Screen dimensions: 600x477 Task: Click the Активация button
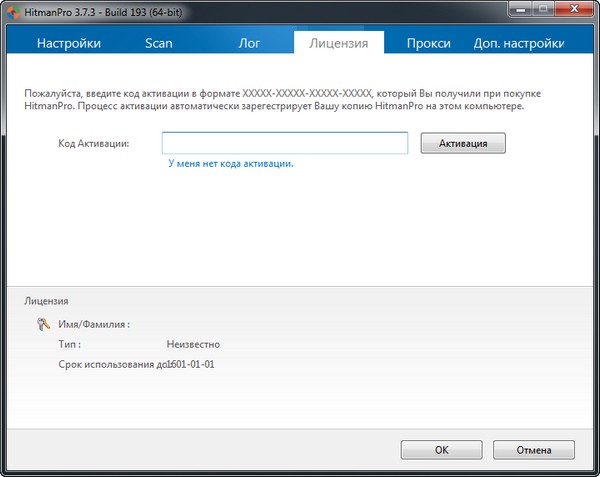[x=463, y=143]
